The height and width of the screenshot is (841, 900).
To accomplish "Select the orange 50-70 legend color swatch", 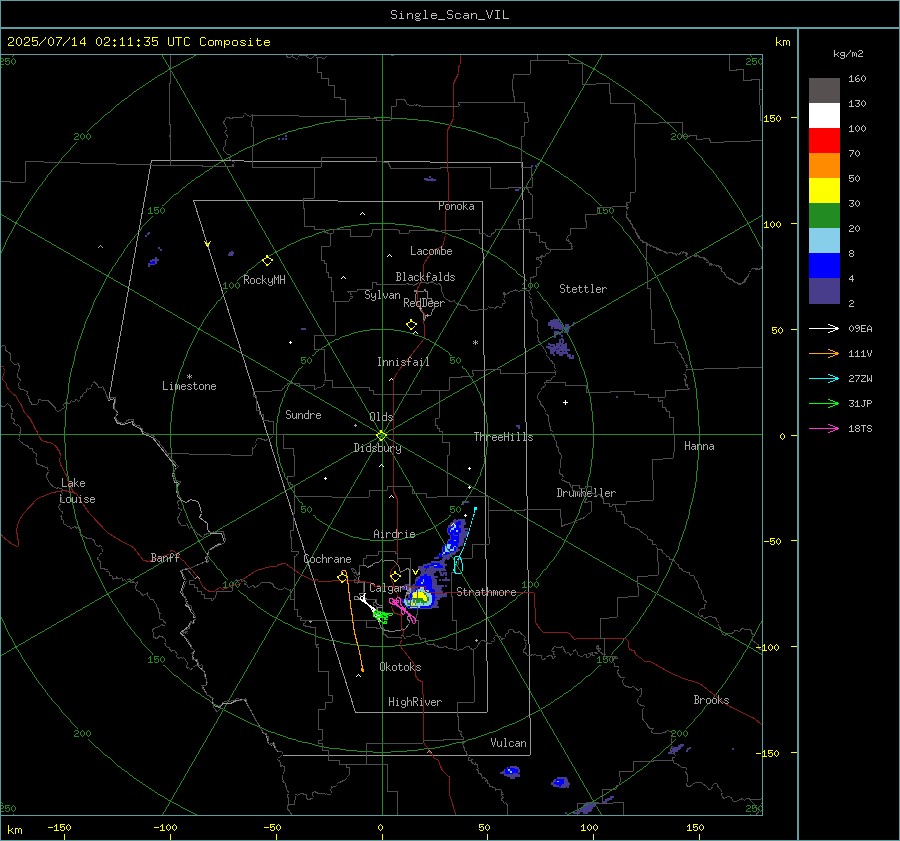I will click(824, 166).
